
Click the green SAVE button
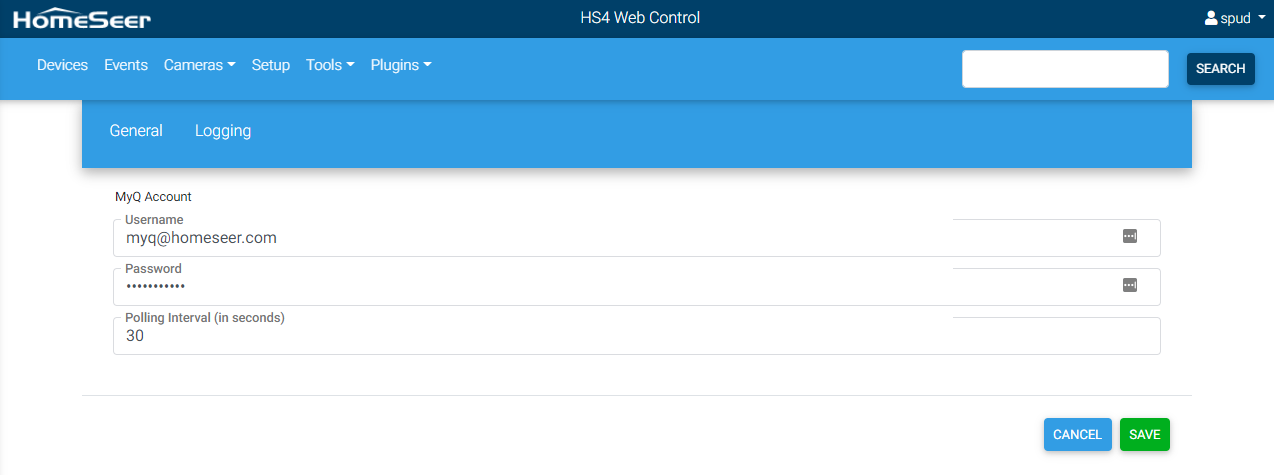coord(1144,435)
